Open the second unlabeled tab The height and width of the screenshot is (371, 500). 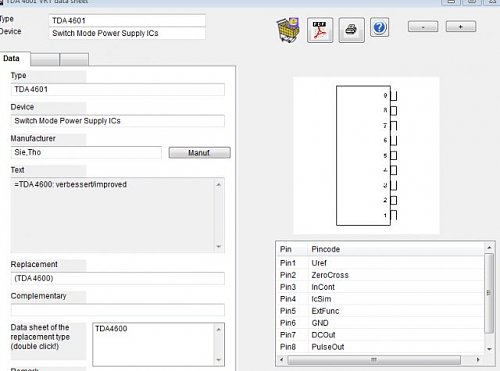[45, 59]
